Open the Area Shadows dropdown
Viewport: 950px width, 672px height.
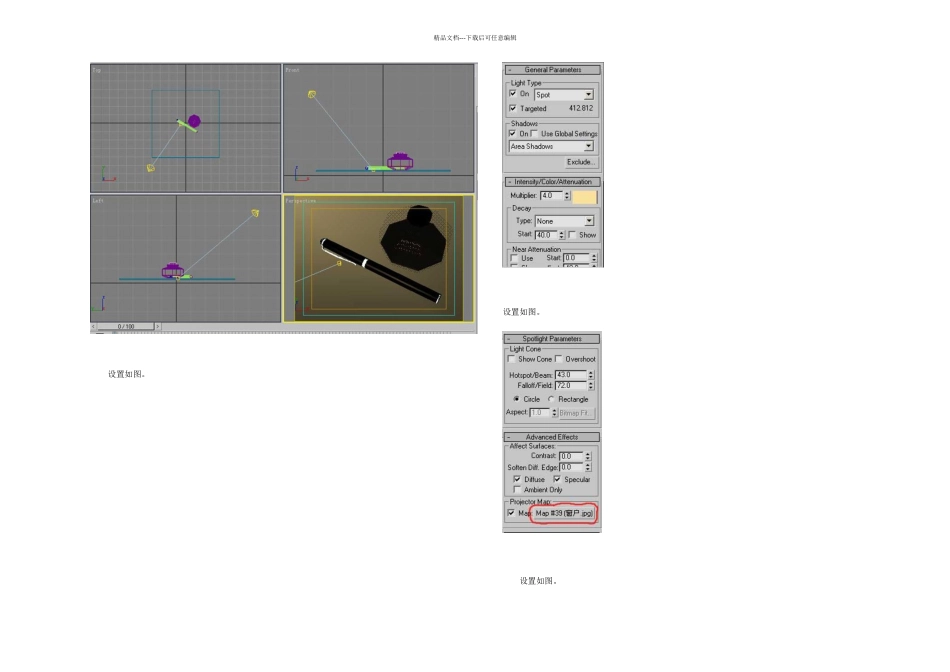click(551, 146)
